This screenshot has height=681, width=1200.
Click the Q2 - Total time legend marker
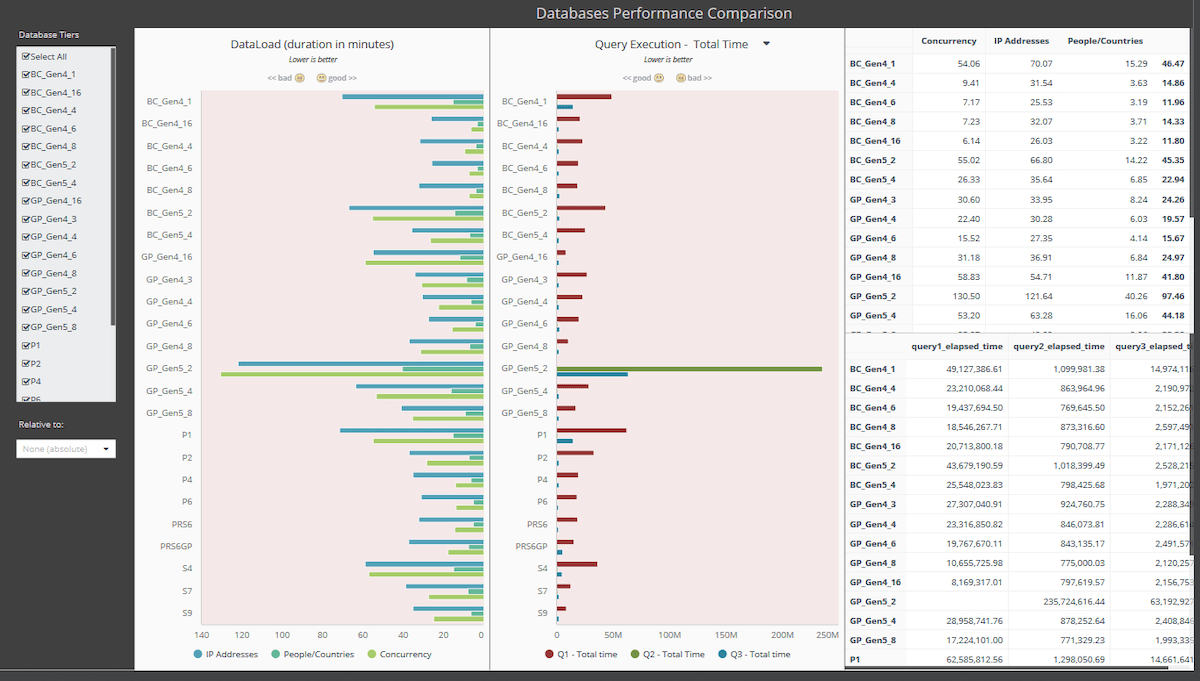coord(634,654)
